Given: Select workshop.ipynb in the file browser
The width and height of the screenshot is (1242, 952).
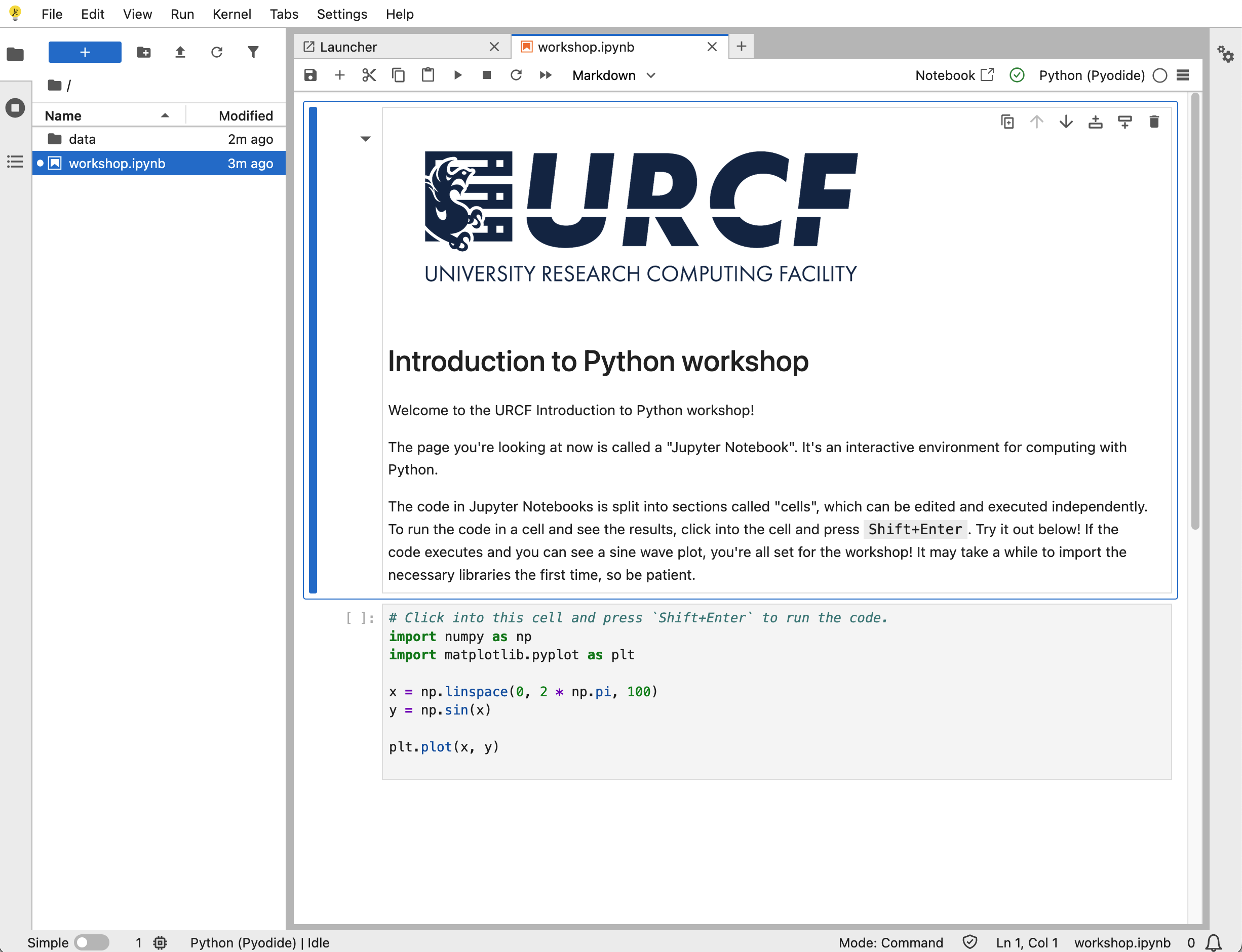Looking at the screenshot, I should coord(116,163).
